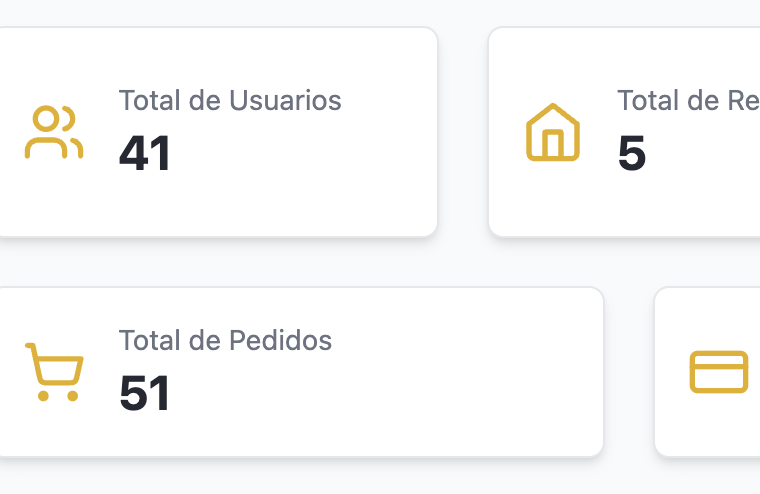This screenshot has height=494, width=760.
Task: Click the partially visible "Total de Re" label
Action: (688, 101)
